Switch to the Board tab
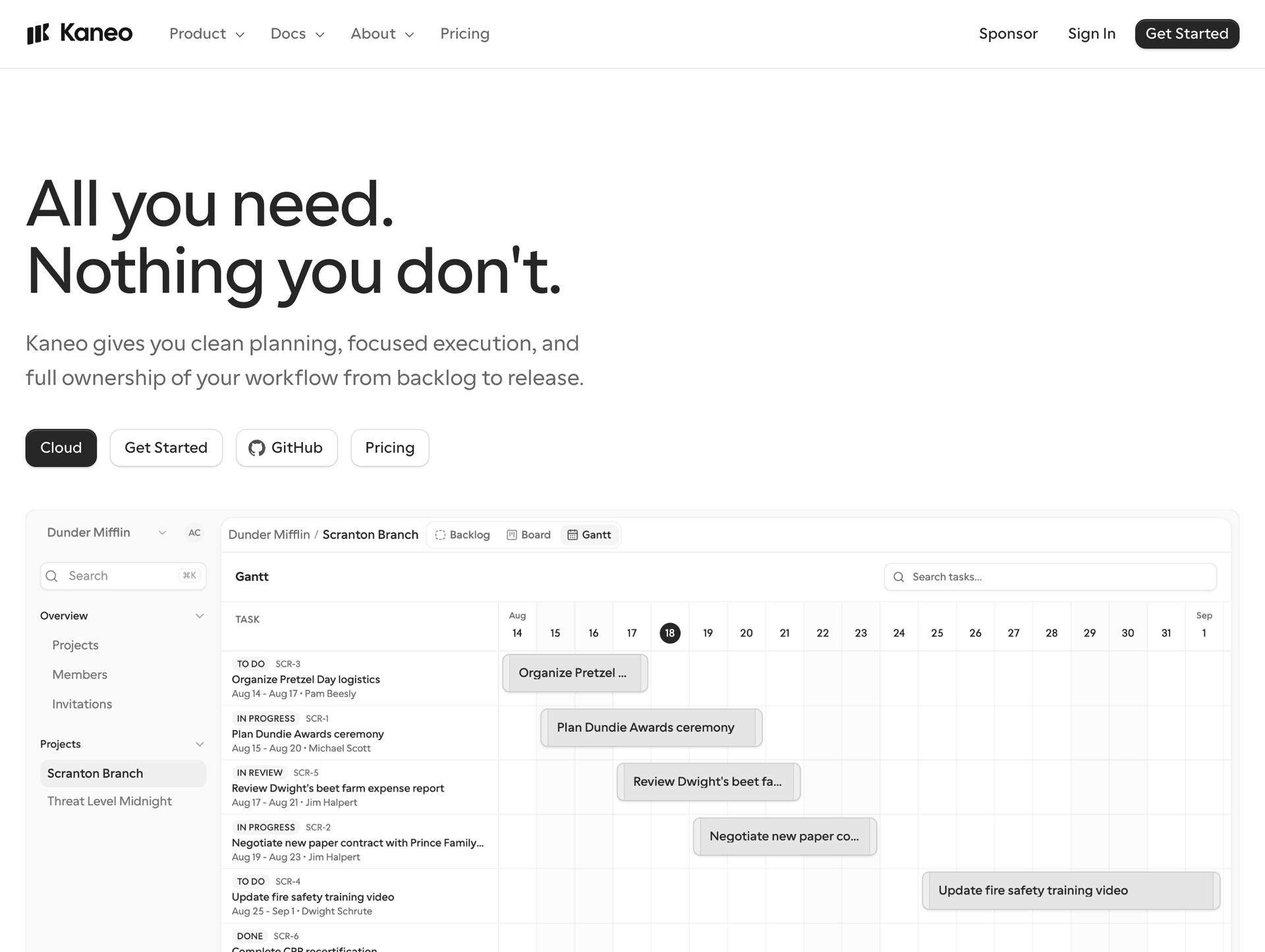The image size is (1265, 952). pyautogui.click(x=528, y=535)
